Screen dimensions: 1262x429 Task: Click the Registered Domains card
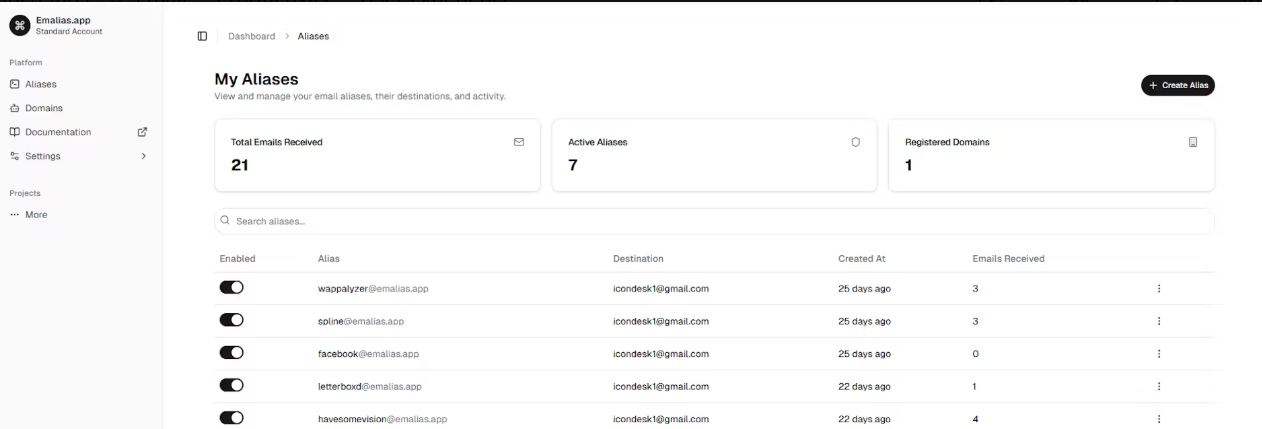point(1051,155)
